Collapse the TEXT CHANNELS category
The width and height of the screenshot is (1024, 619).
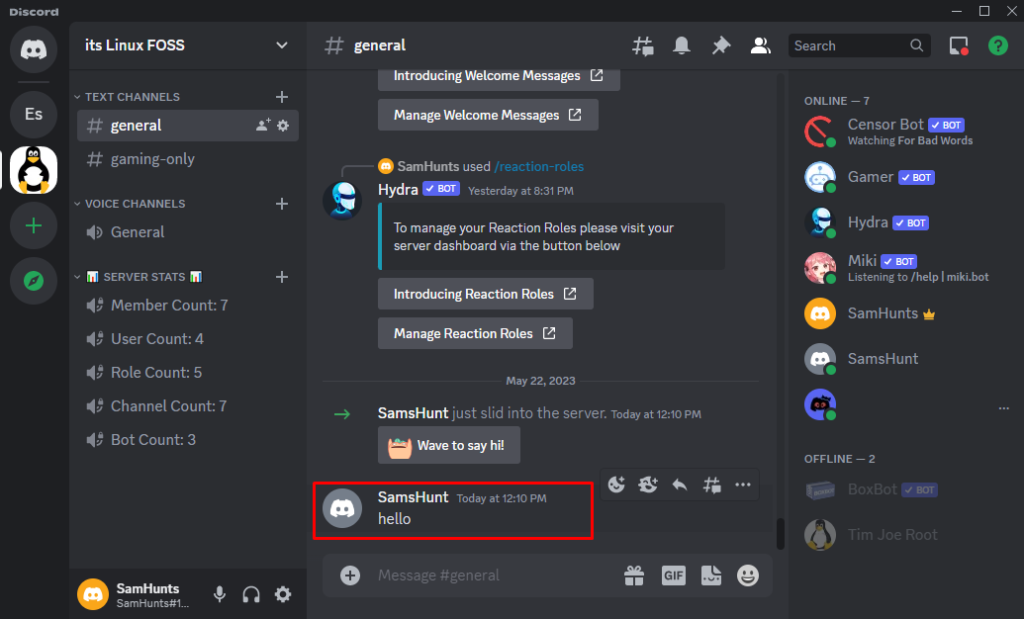132,97
